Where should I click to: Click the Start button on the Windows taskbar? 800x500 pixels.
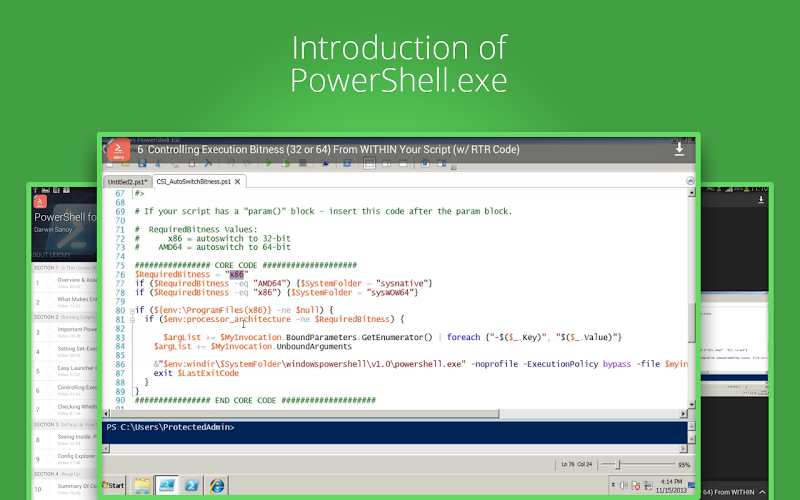click(x=113, y=485)
